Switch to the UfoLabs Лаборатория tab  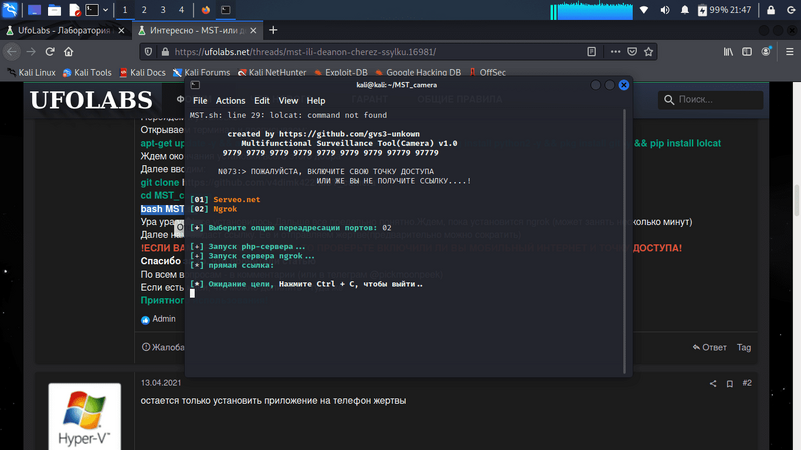(65, 31)
